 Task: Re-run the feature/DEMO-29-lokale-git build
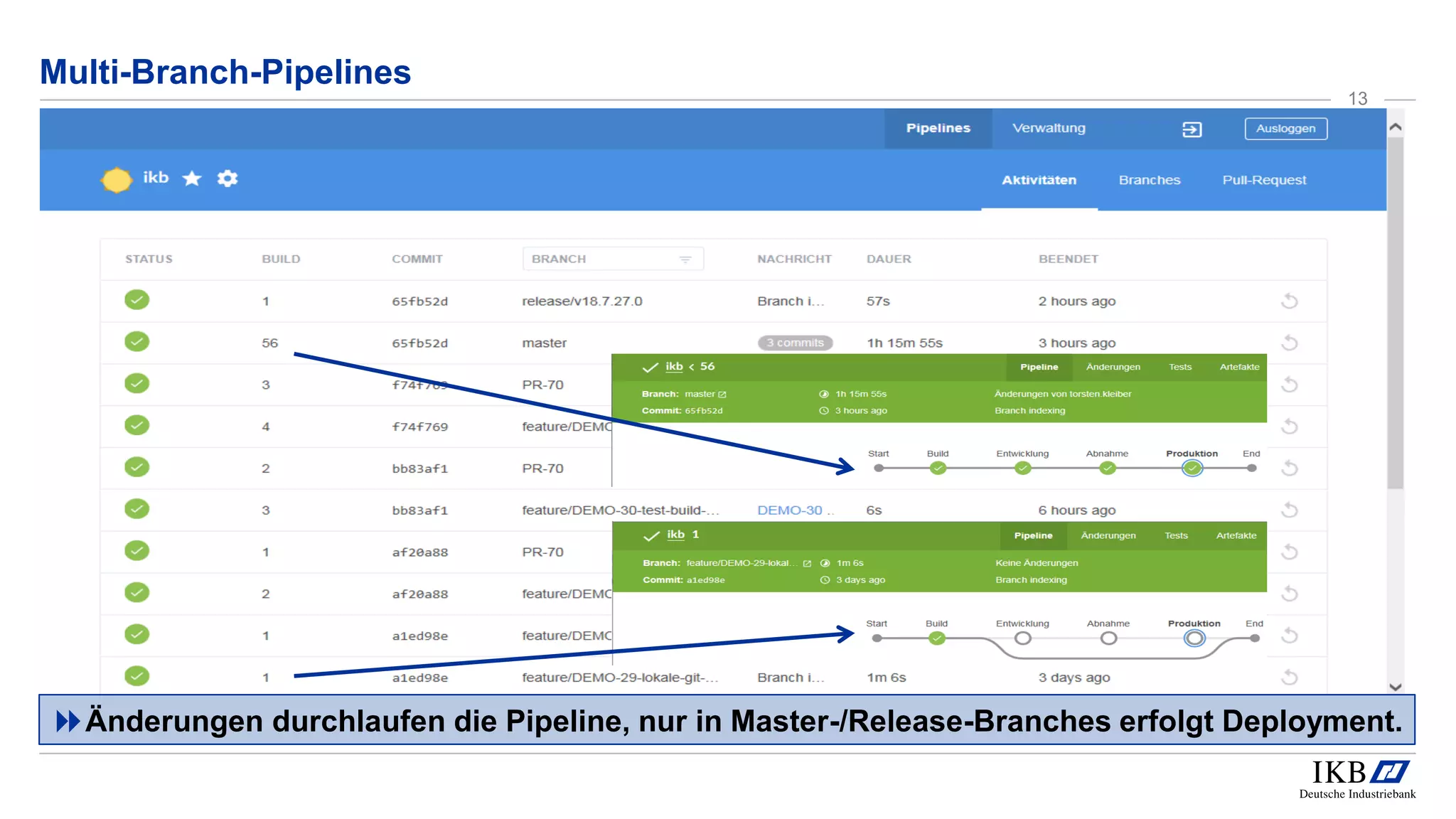coord(1290,678)
